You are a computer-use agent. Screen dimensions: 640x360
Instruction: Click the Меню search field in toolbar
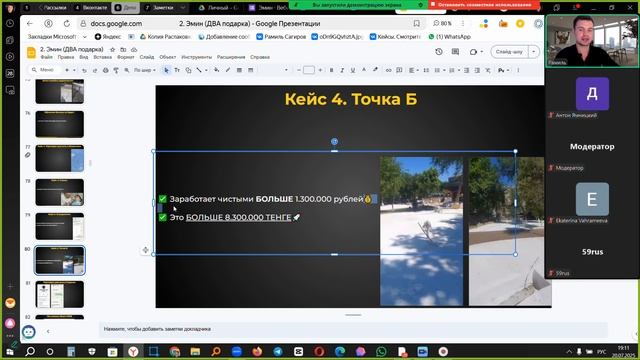[47, 70]
